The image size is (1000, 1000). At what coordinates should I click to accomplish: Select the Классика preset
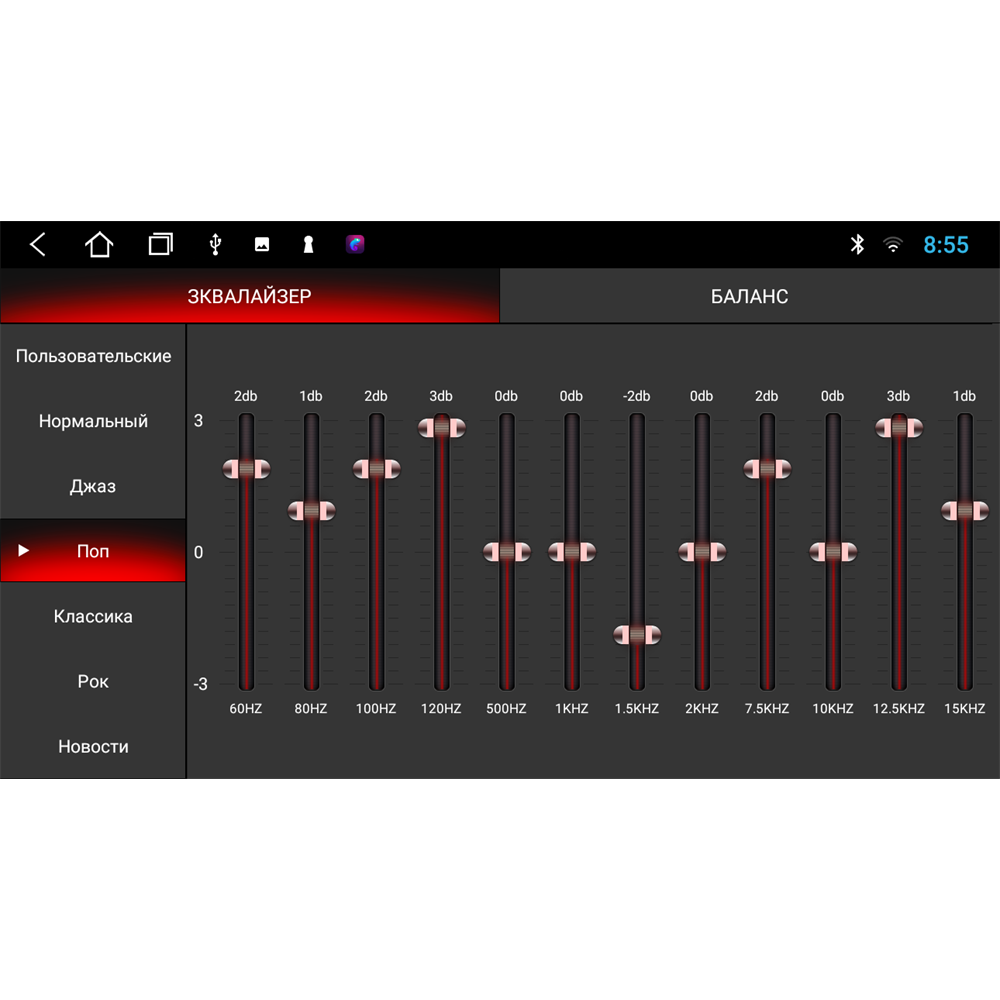(93, 616)
